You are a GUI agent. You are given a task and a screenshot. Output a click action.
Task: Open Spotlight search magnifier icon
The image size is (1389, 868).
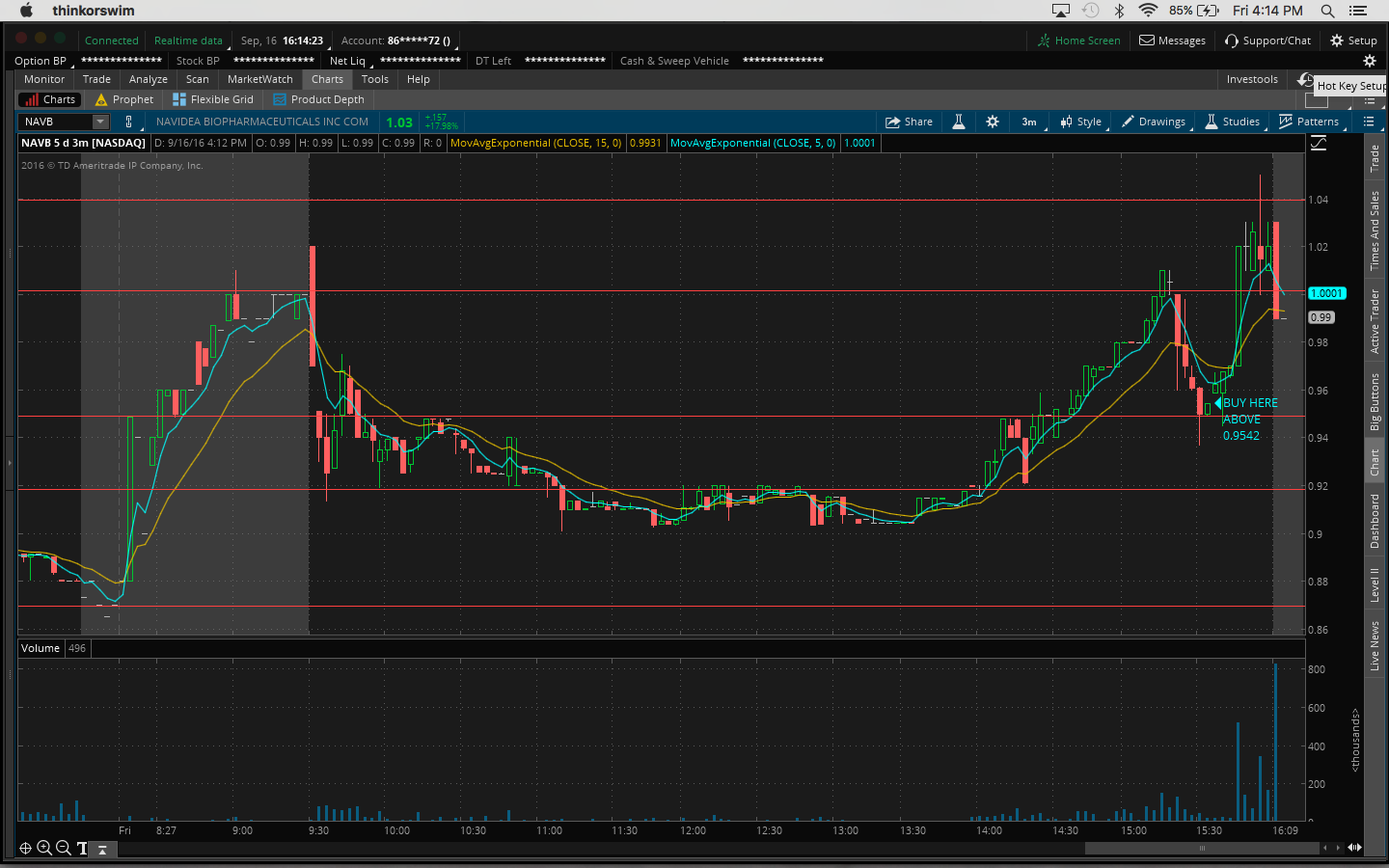click(1328, 11)
